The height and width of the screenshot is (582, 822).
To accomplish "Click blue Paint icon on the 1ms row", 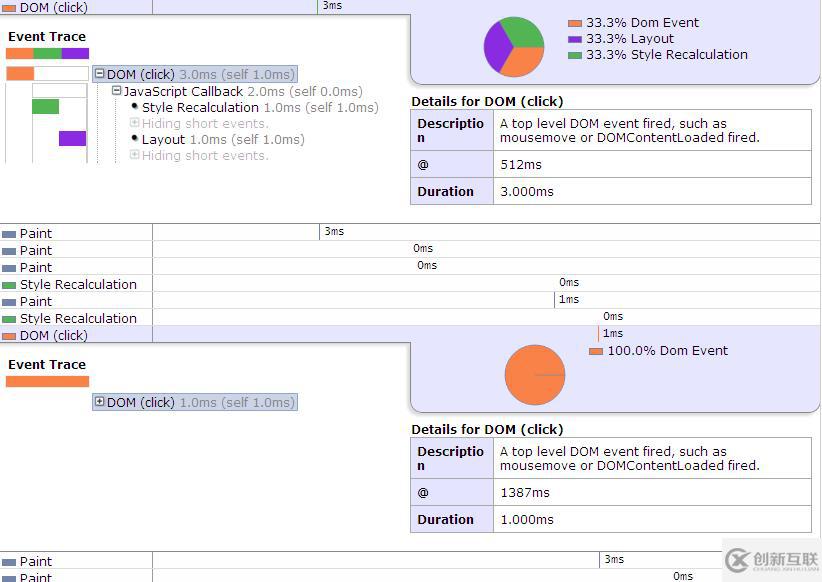I will point(9,302).
